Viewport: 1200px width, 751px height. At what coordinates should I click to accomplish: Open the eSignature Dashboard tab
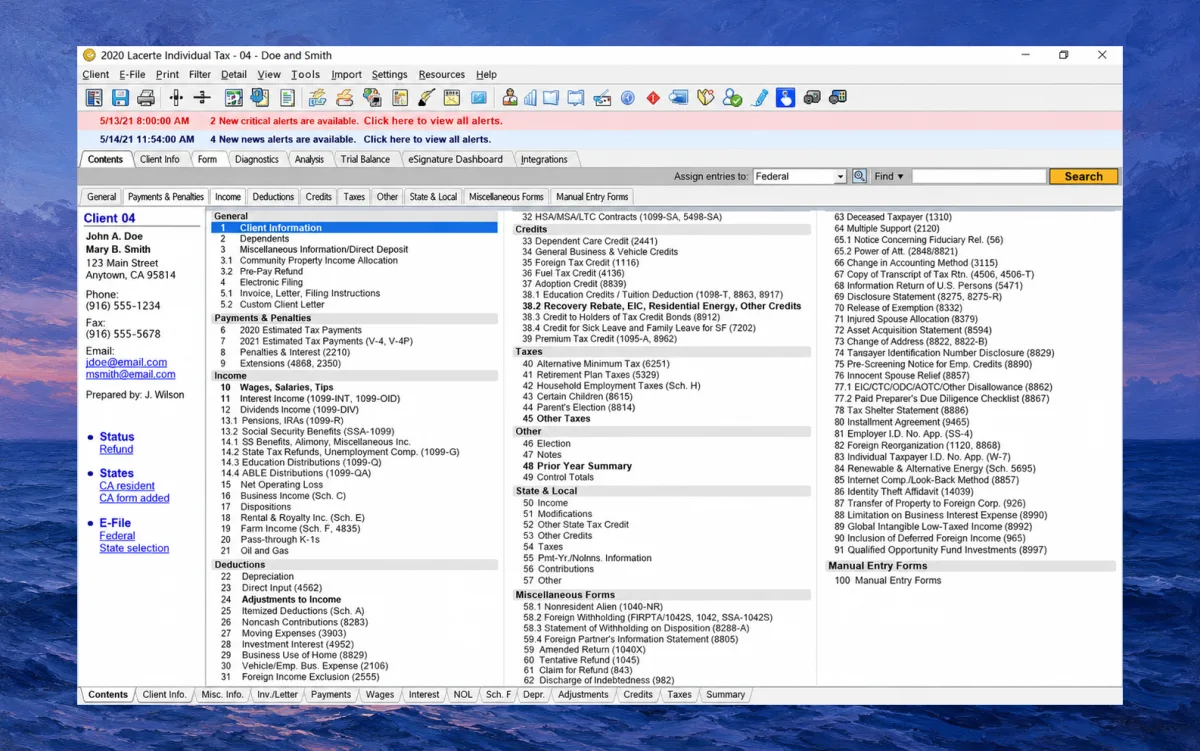point(456,159)
